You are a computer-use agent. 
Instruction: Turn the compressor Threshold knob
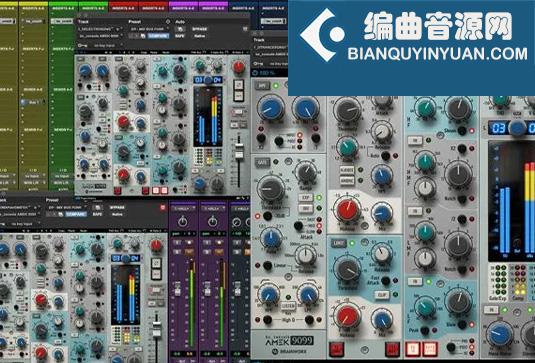coord(347,110)
